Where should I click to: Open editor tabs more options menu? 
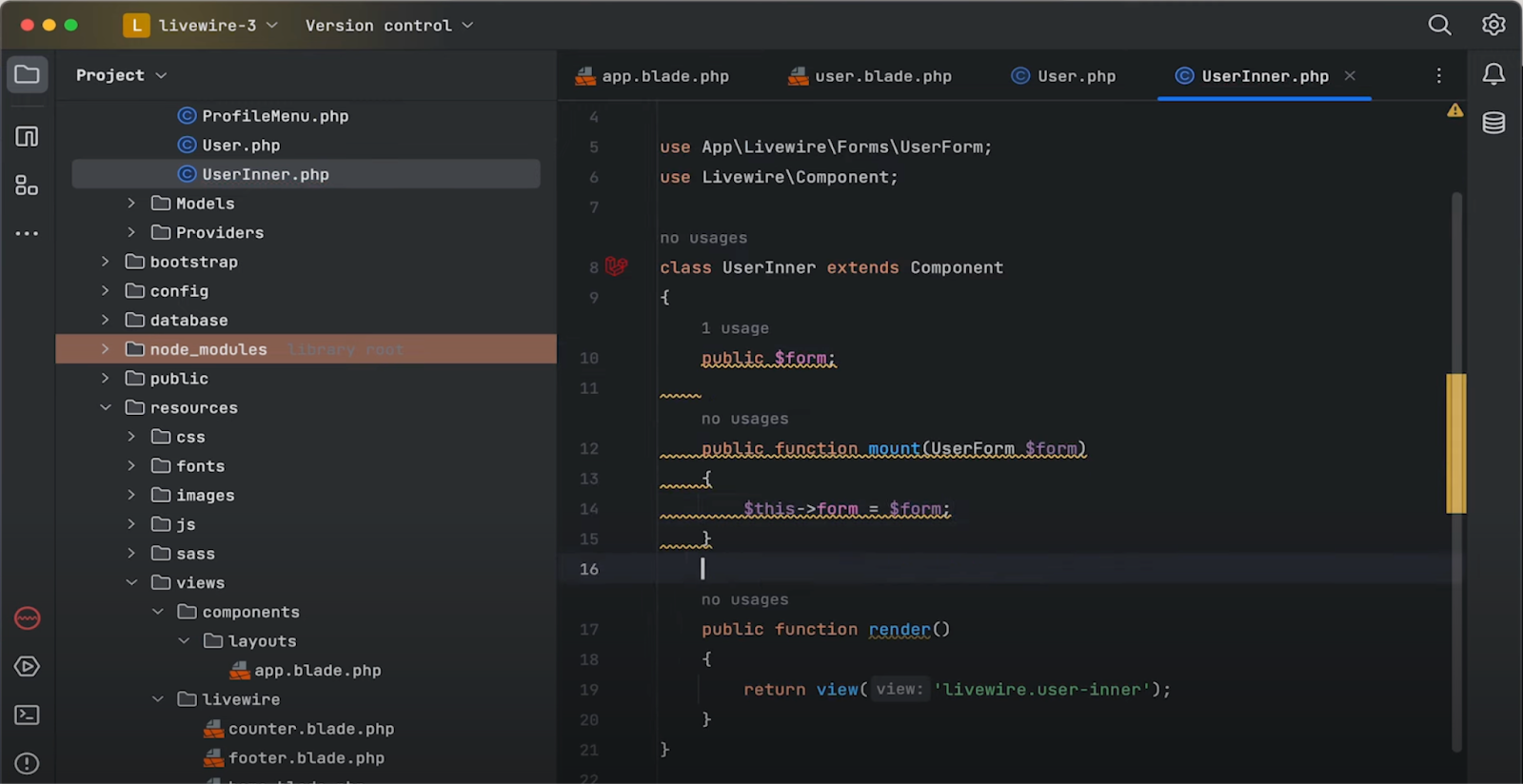1438,75
